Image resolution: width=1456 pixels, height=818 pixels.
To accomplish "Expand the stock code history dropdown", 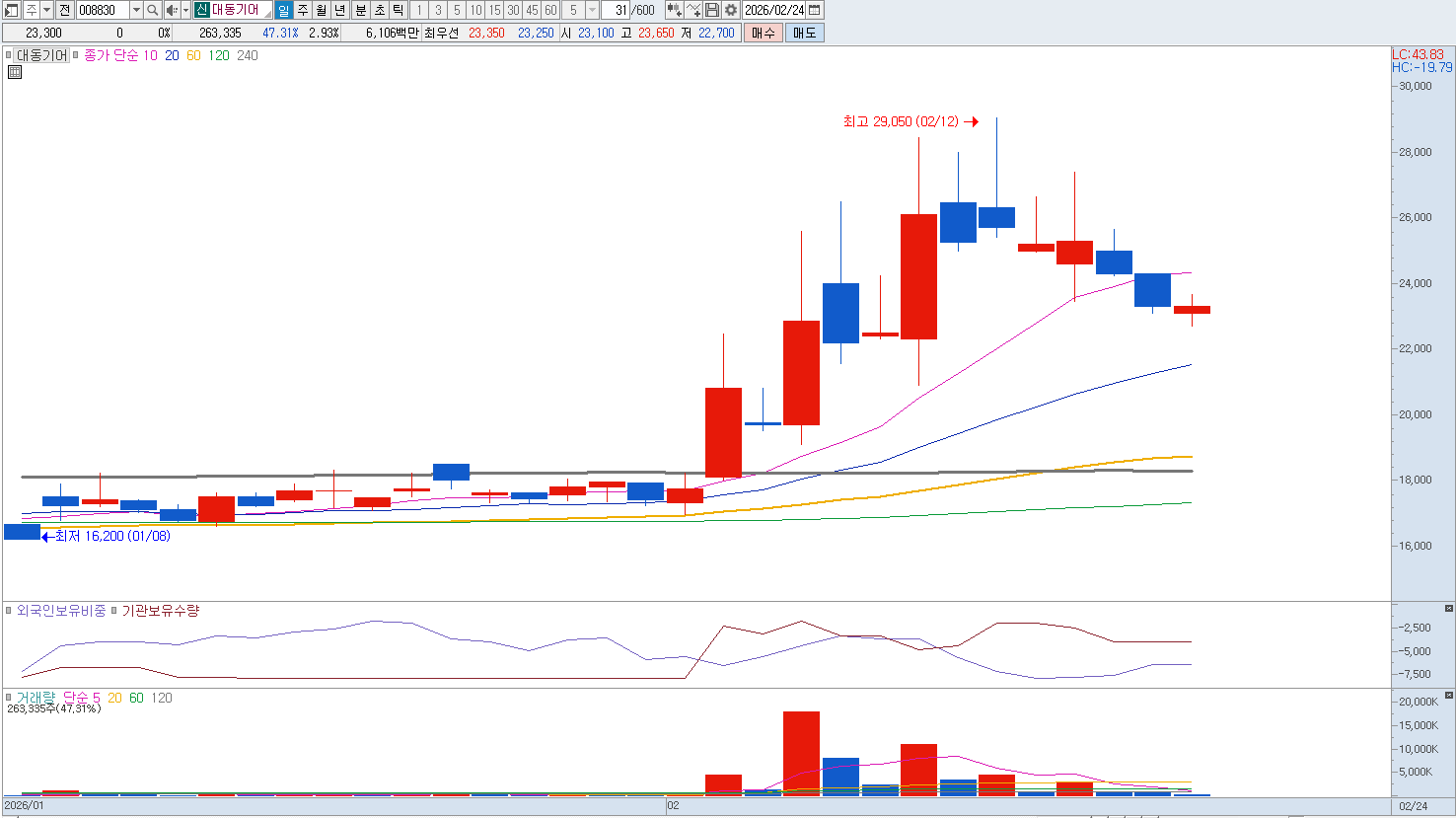I will [136, 10].
